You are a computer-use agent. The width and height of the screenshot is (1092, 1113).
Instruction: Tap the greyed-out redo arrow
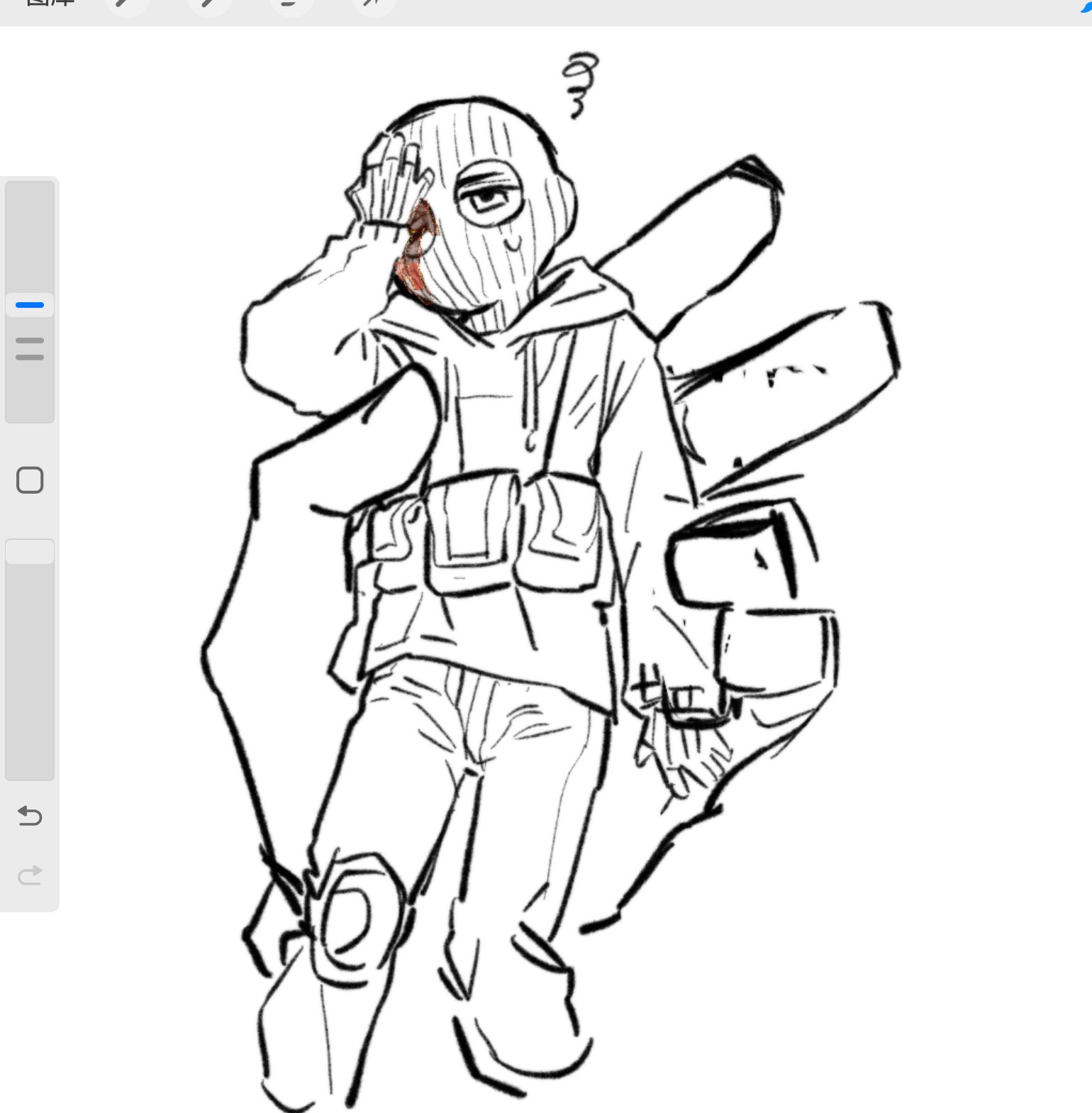click(x=30, y=875)
